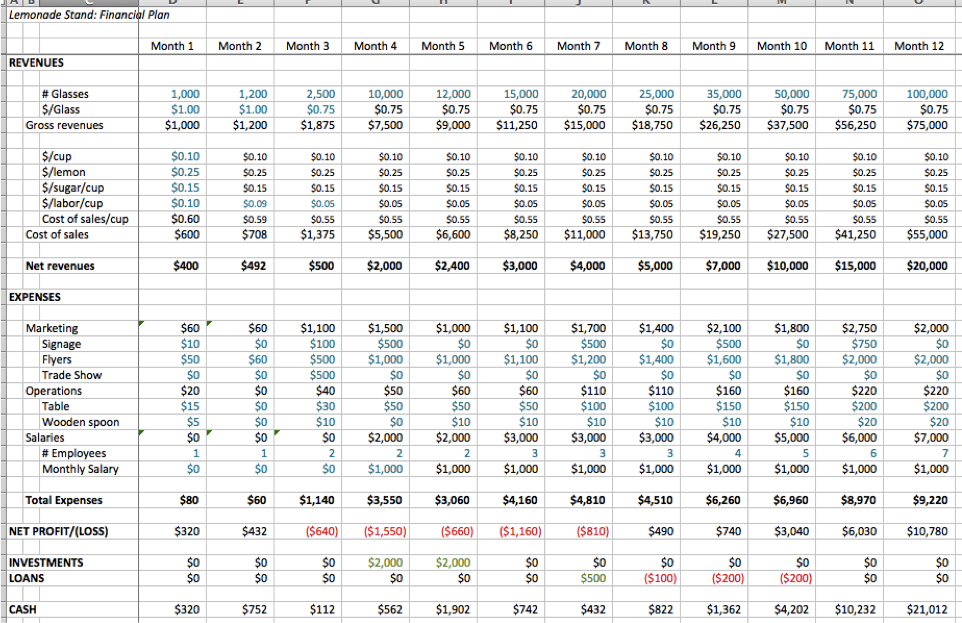Select the Month 1 table cost '$15'

tap(190, 406)
